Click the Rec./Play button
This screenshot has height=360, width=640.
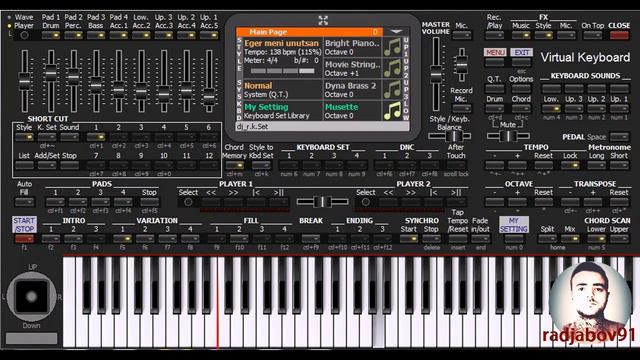494,35
